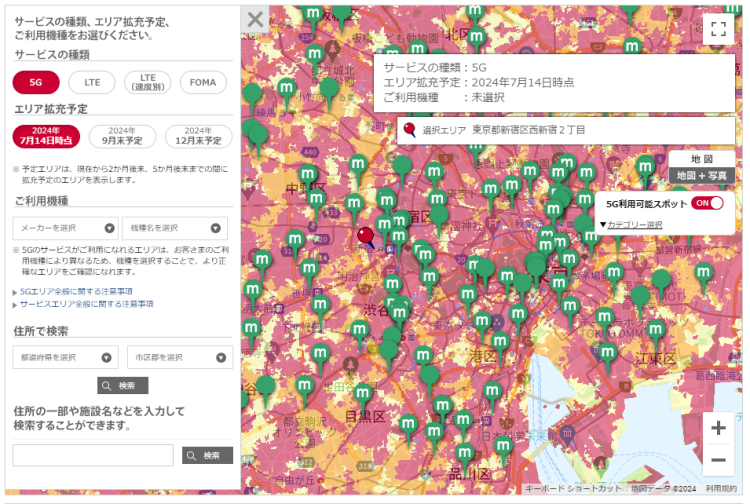Open the 機種名を選択 dropdown

[x=175, y=228]
